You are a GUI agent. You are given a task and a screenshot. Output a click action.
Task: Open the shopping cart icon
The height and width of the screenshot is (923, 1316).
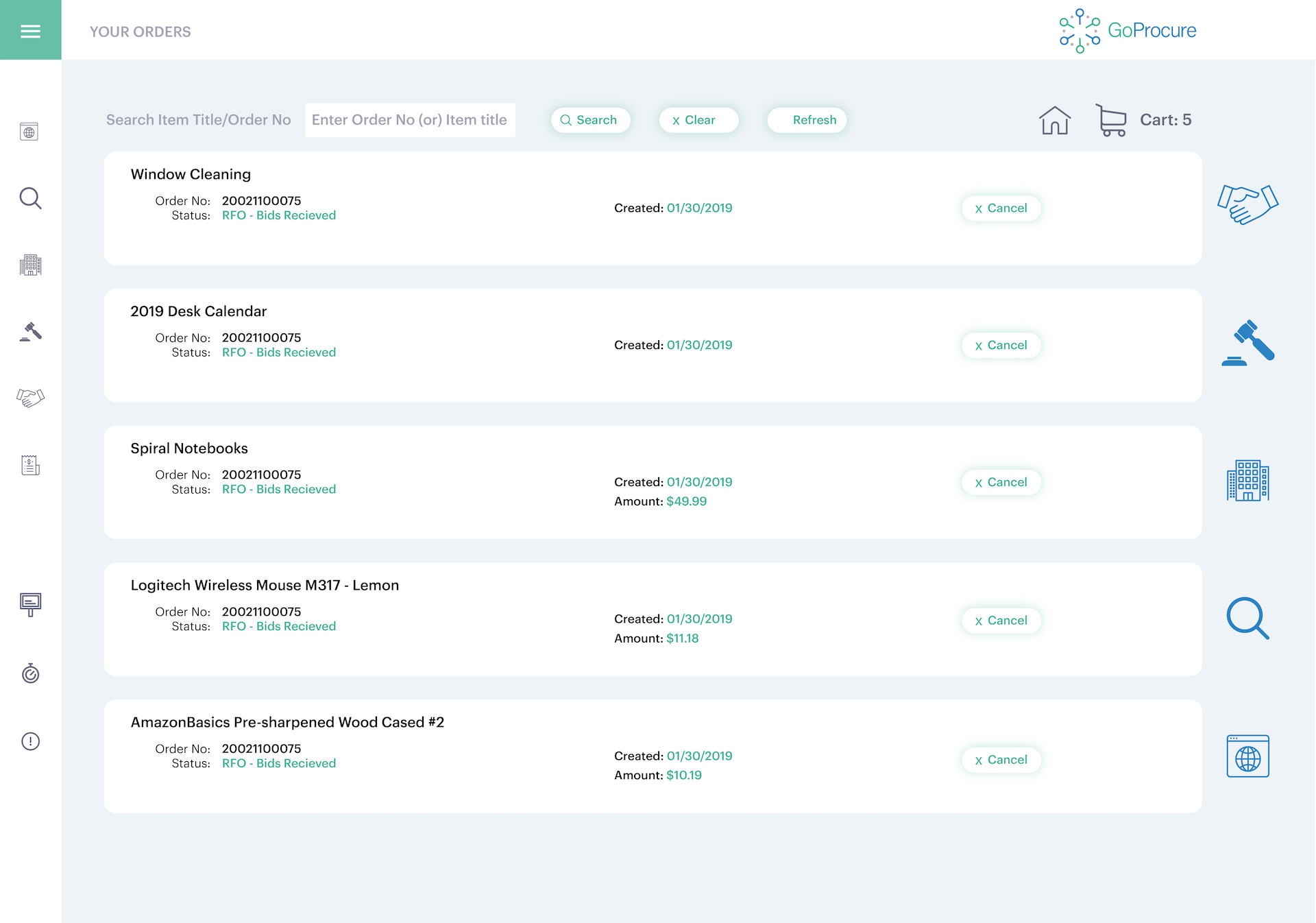click(x=1111, y=121)
